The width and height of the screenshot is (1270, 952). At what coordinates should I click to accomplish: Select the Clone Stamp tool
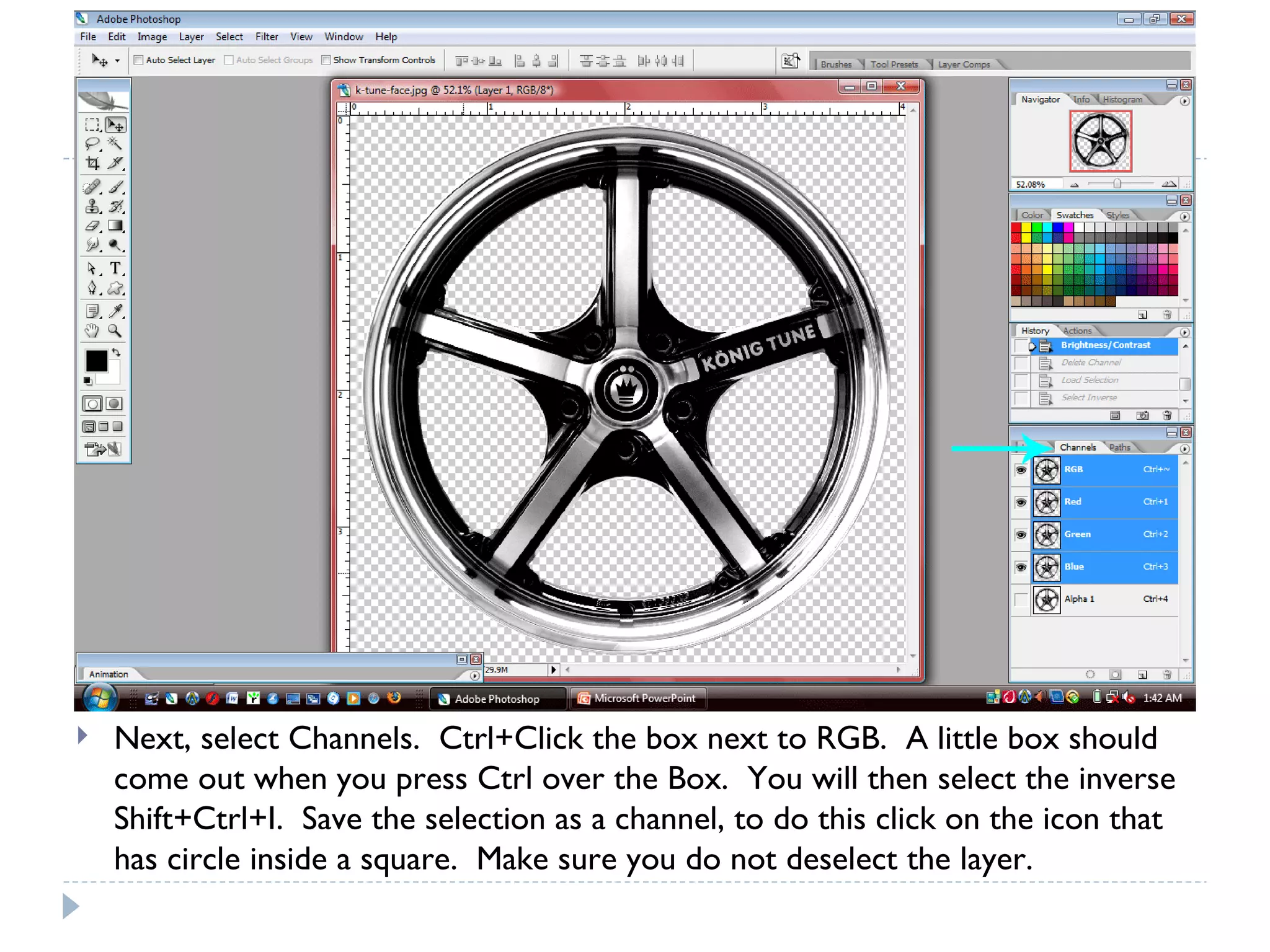click(92, 206)
